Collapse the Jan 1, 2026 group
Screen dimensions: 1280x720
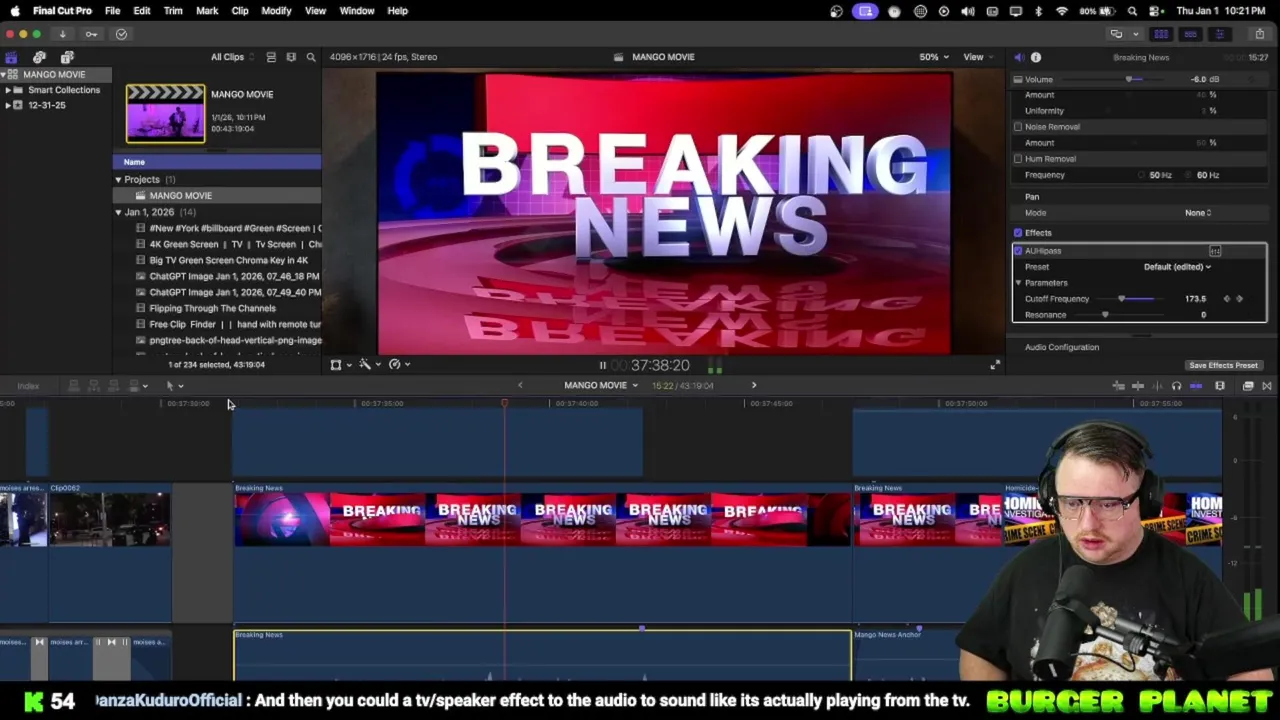pyautogui.click(x=118, y=212)
